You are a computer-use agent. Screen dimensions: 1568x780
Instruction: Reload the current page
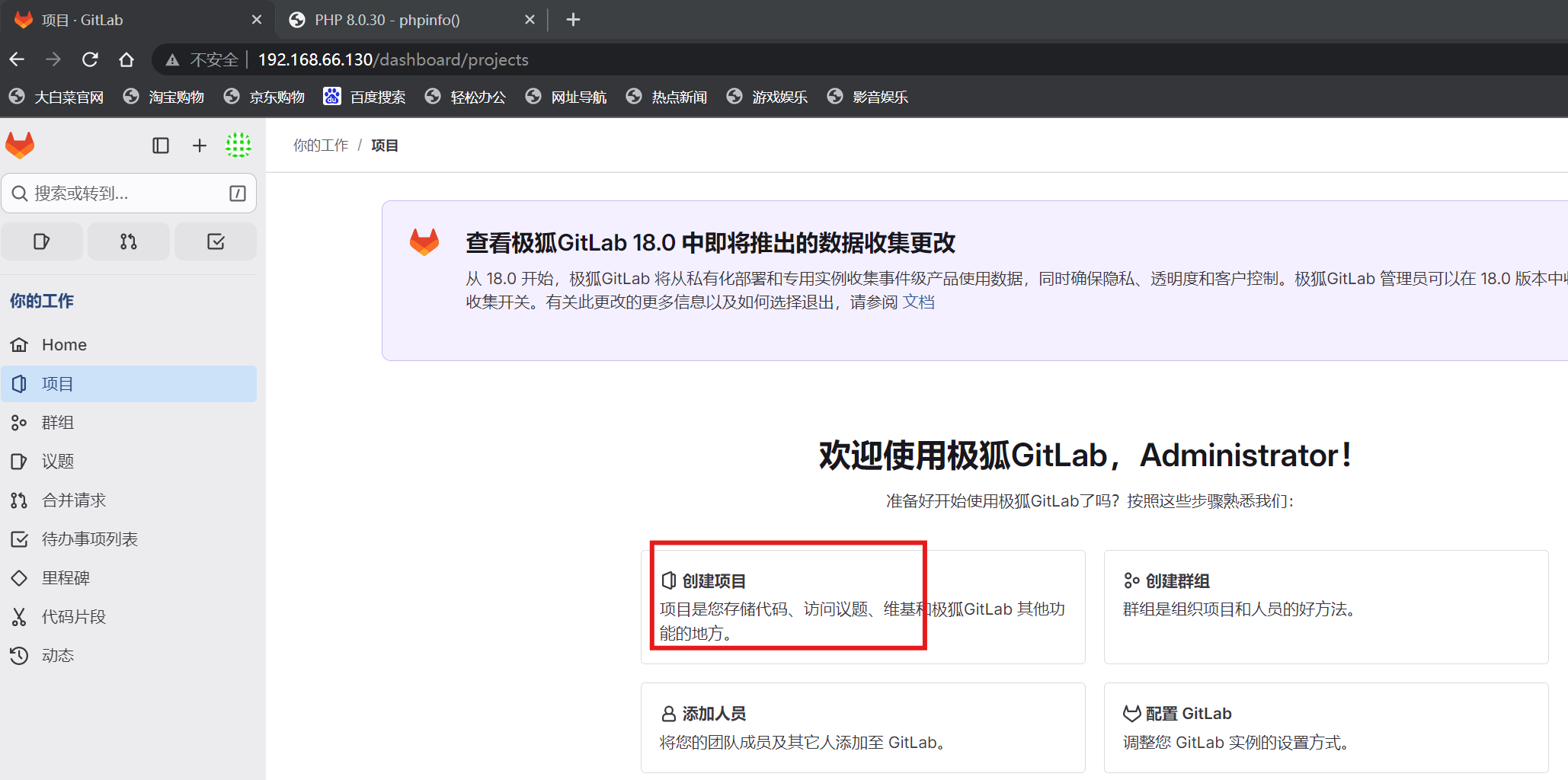pyautogui.click(x=90, y=59)
